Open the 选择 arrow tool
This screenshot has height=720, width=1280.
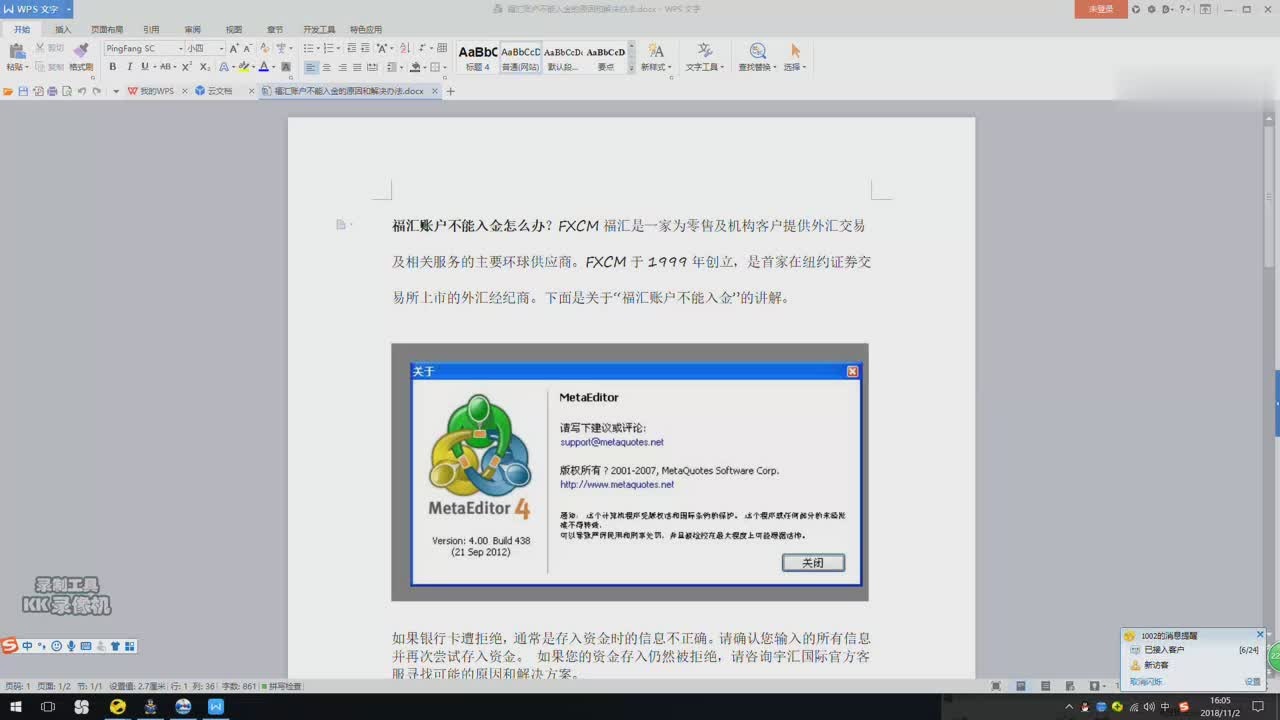click(795, 58)
